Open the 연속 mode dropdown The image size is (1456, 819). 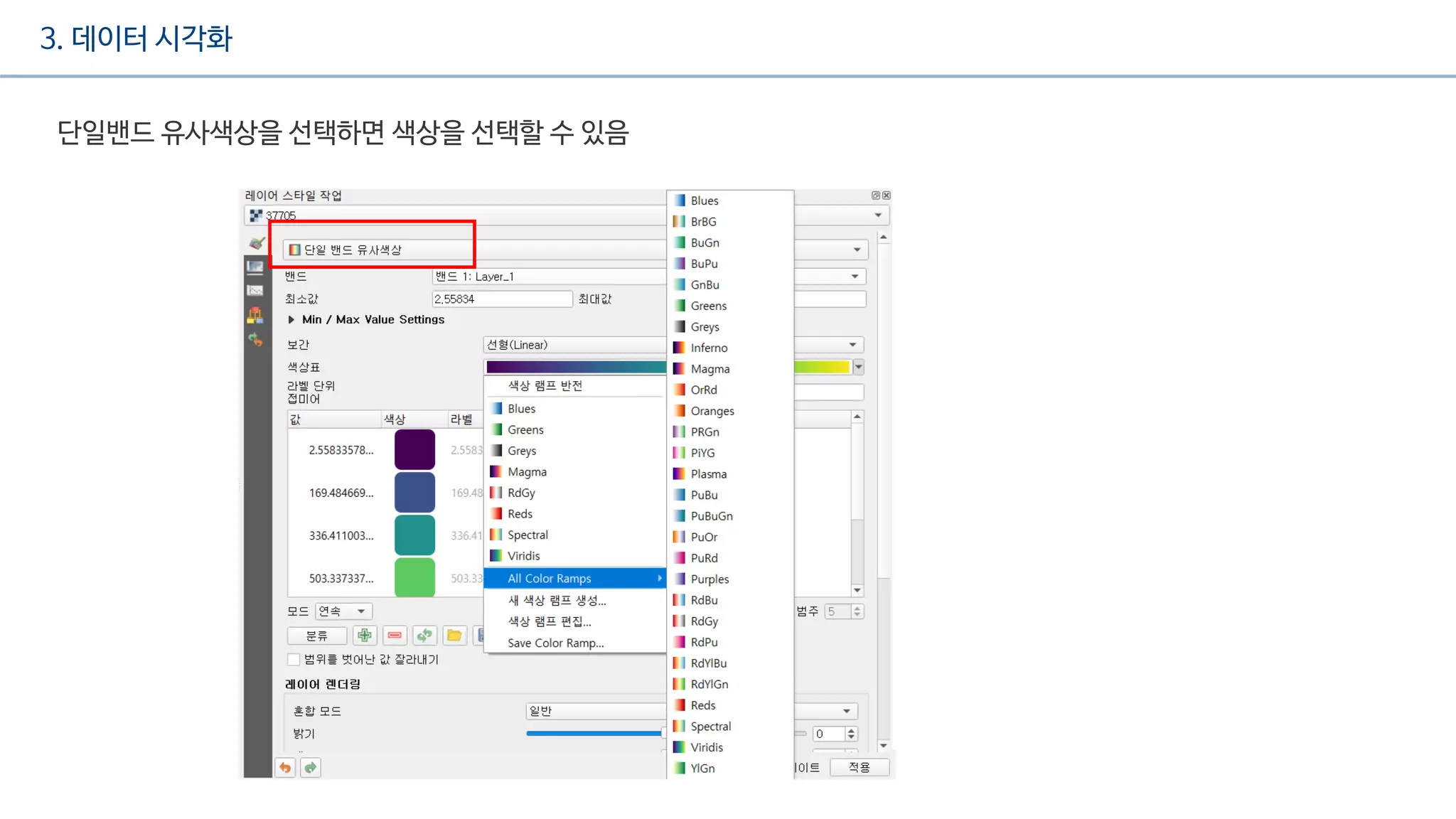(344, 611)
